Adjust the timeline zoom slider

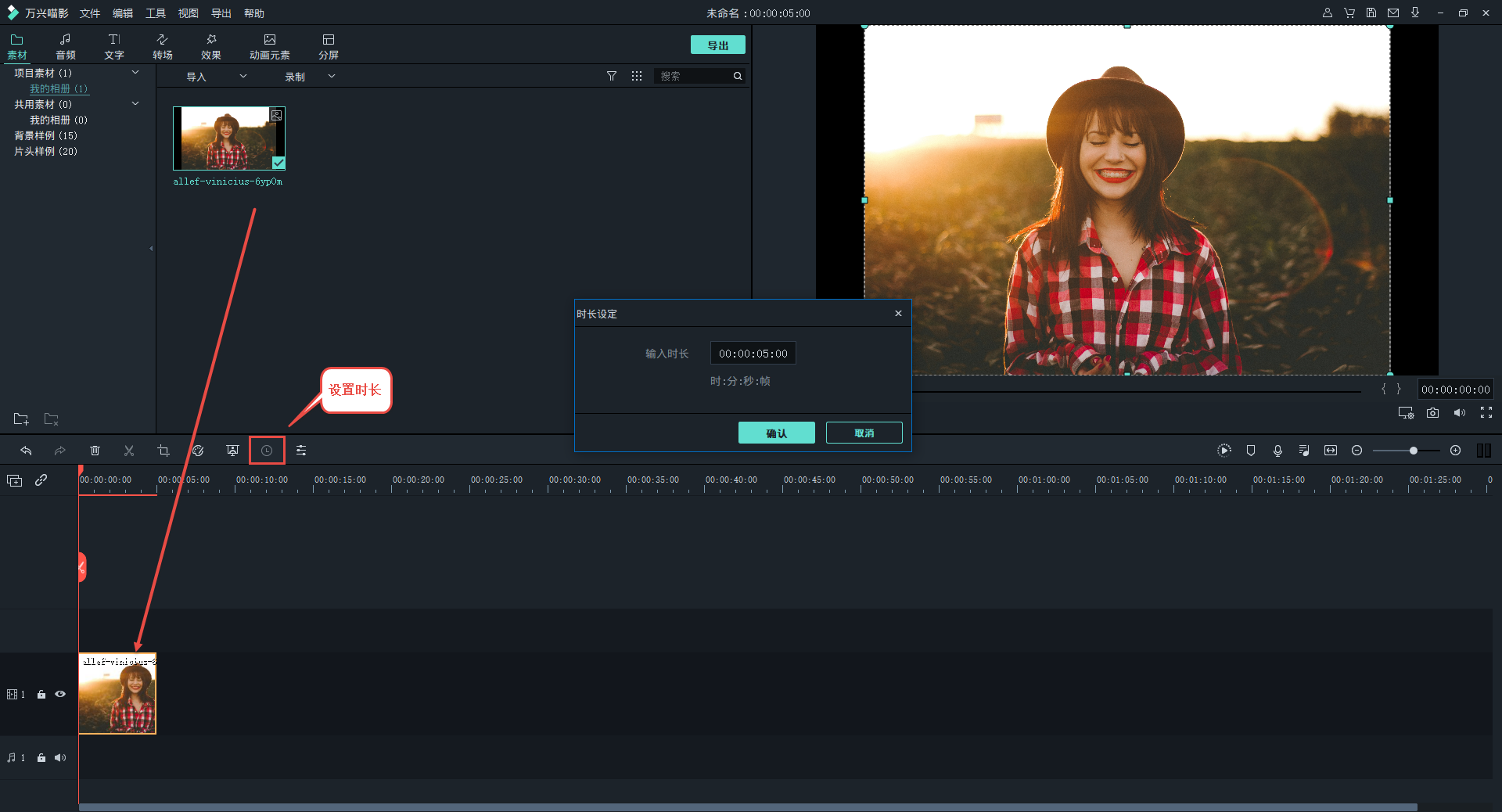coord(1413,451)
